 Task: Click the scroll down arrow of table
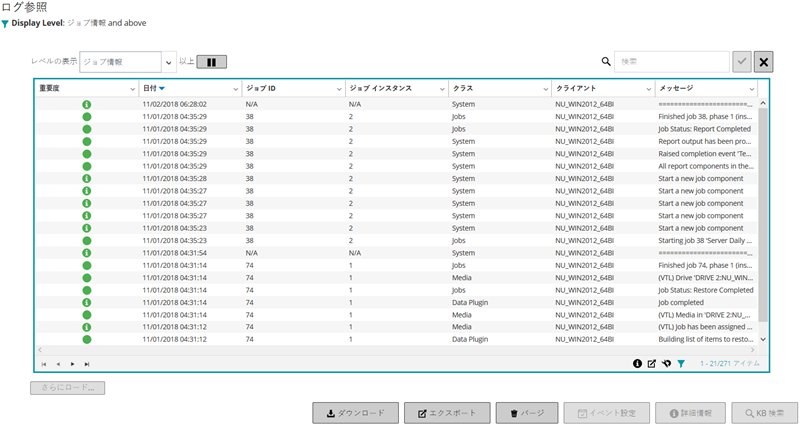[763, 339]
